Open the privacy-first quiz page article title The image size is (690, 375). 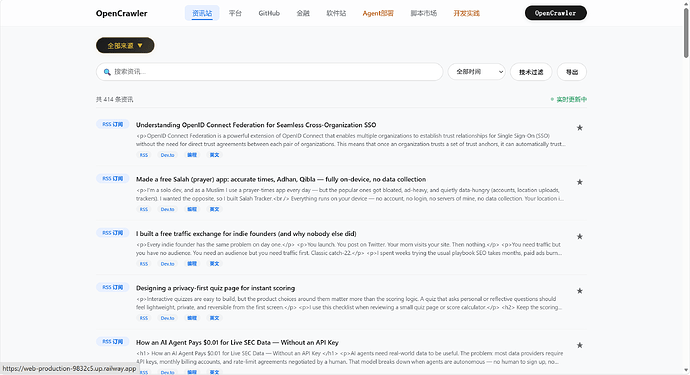[215, 288]
